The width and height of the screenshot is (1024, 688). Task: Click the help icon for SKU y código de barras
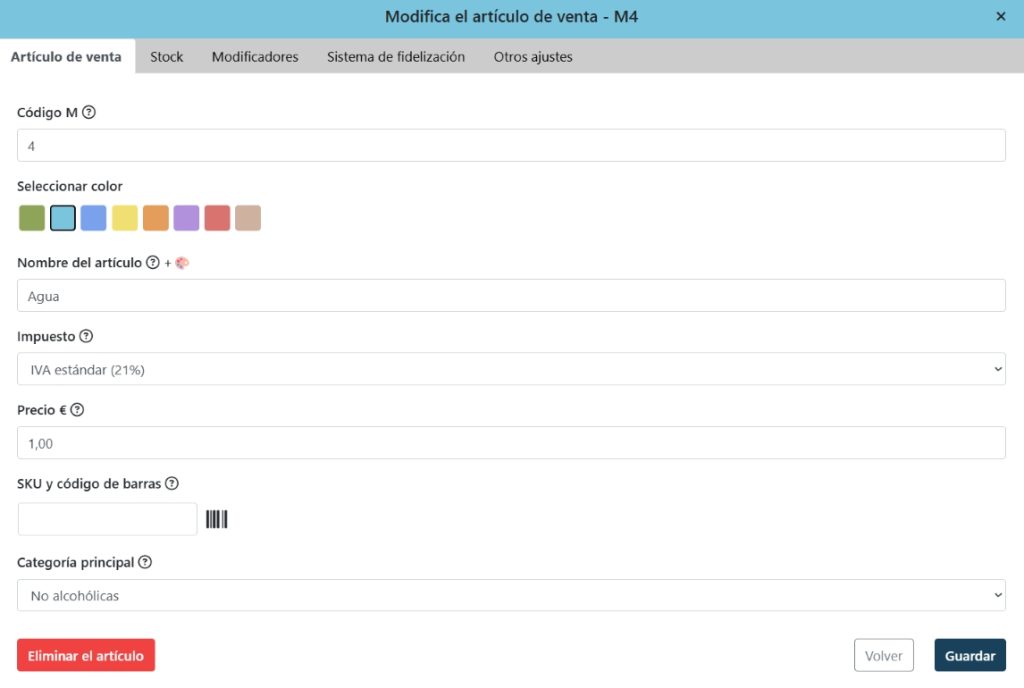click(172, 483)
